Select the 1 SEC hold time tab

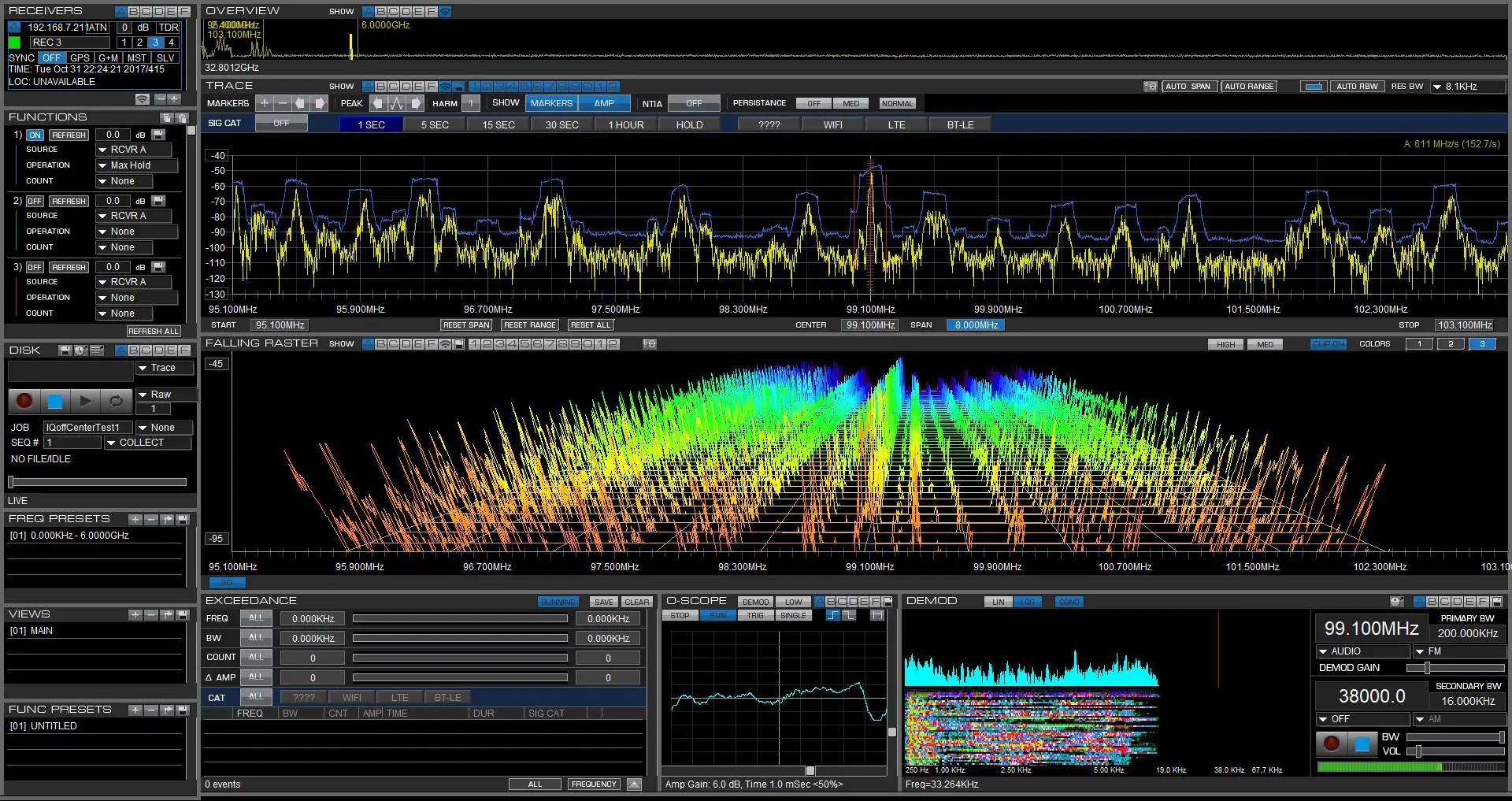(371, 124)
